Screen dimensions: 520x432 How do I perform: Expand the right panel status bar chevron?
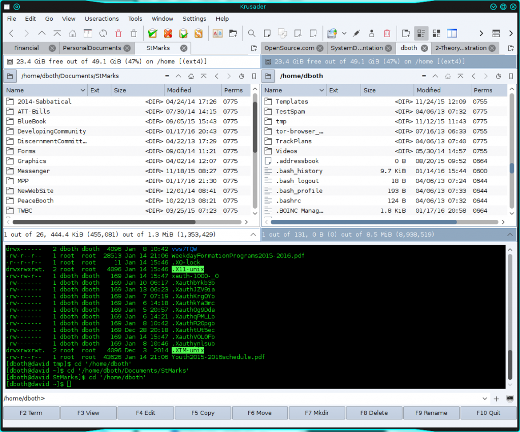tap(510, 235)
